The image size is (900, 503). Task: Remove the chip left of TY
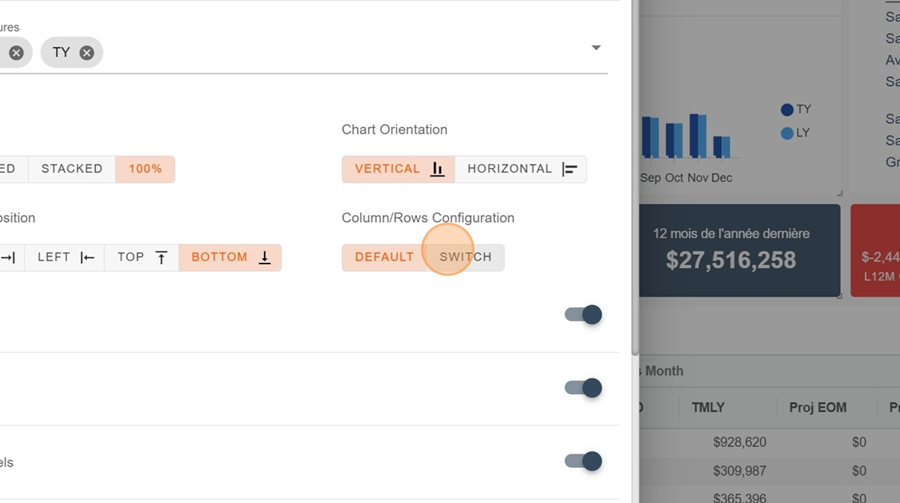tap(16, 53)
